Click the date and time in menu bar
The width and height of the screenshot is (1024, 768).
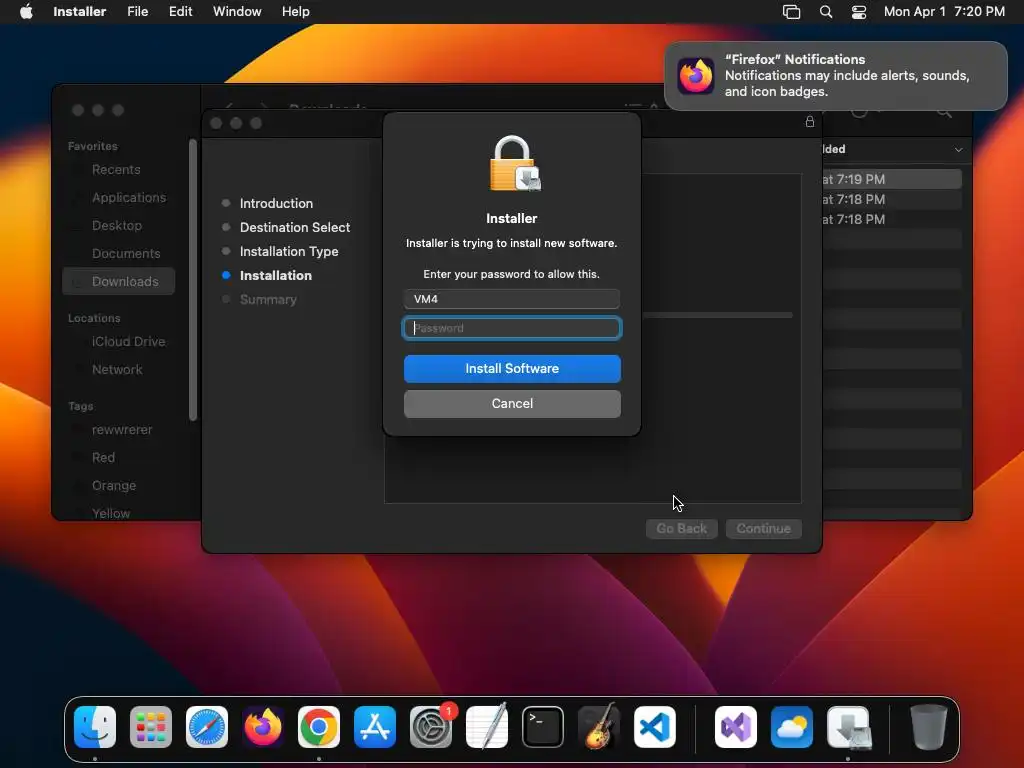click(x=944, y=12)
